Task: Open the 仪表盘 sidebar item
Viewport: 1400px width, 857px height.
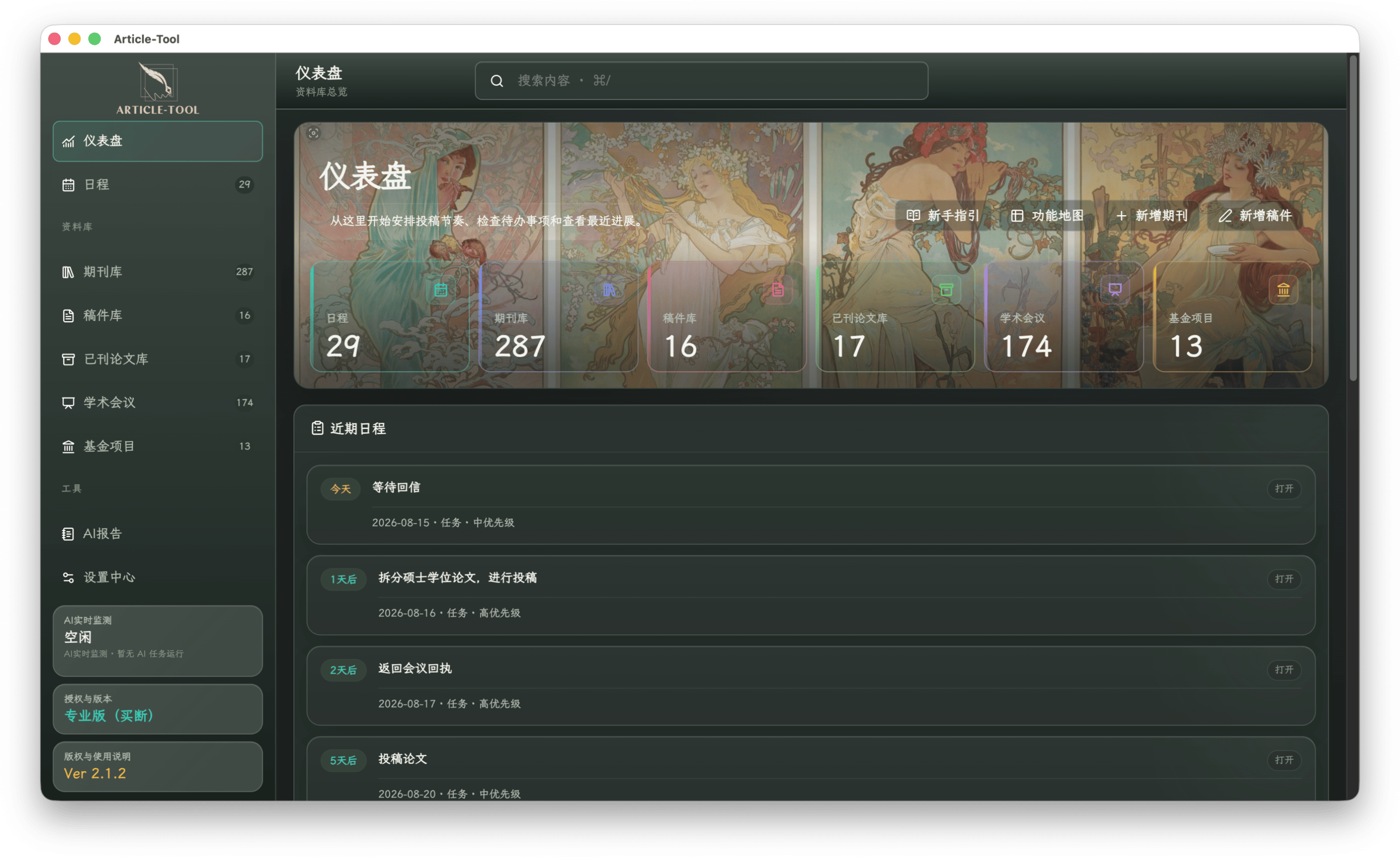Action: click(x=158, y=141)
